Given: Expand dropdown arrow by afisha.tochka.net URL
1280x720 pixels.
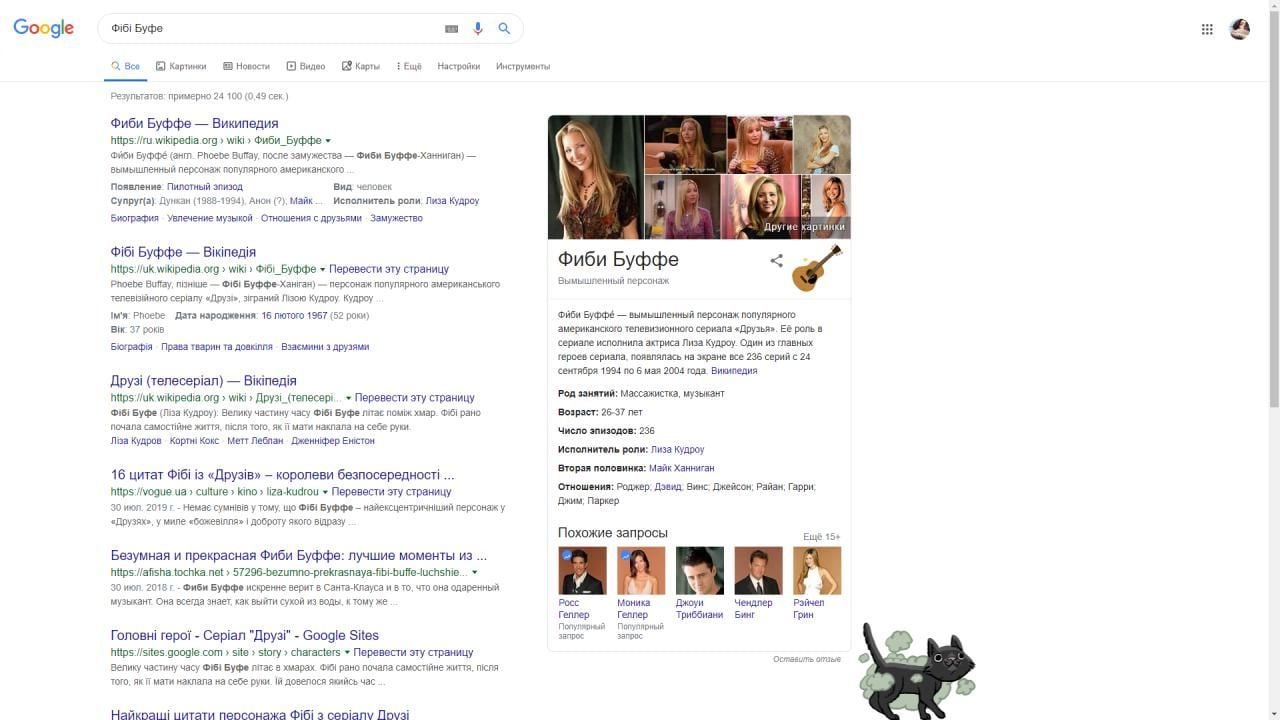Looking at the screenshot, I should (x=474, y=573).
